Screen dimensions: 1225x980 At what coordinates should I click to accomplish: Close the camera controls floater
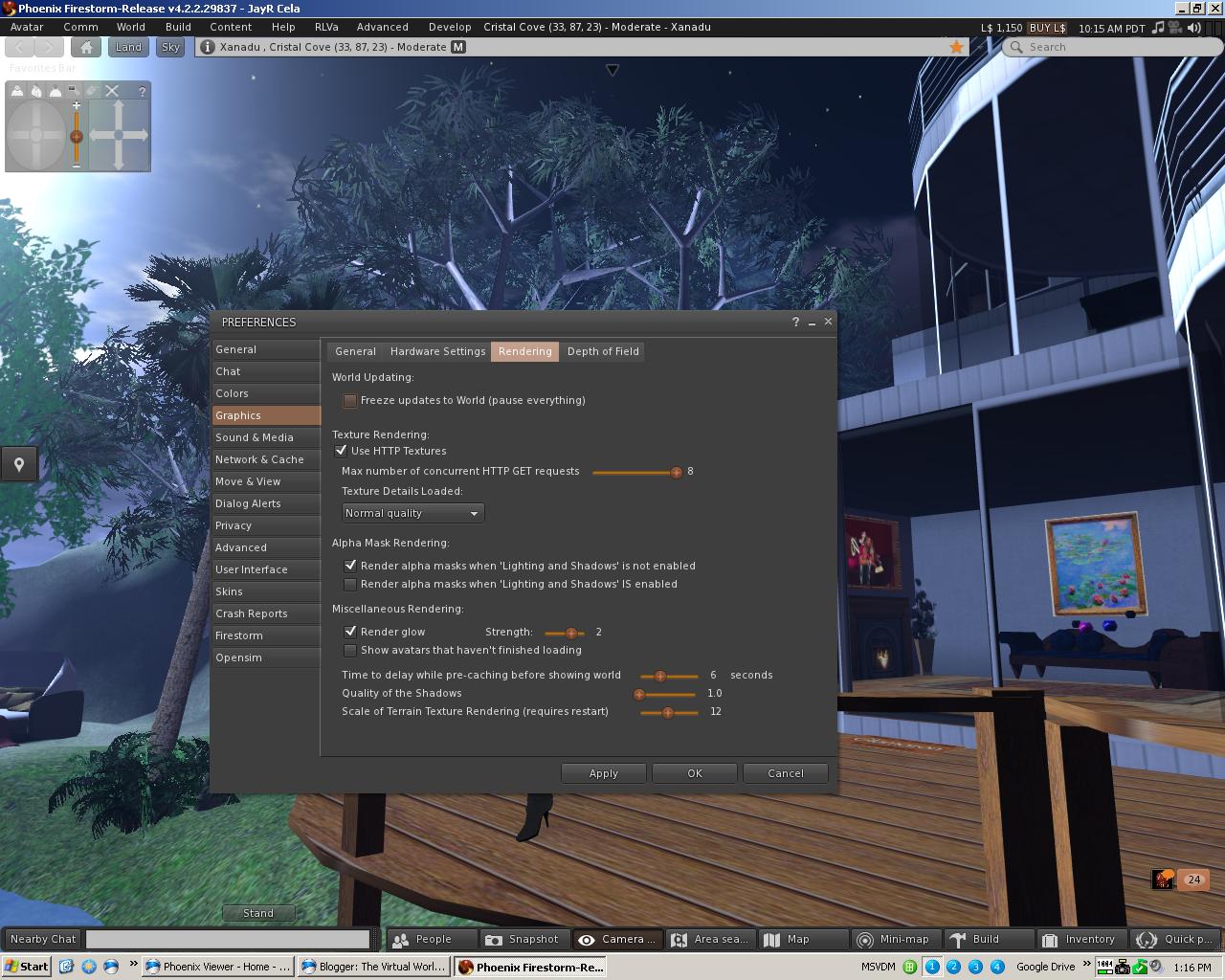(x=112, y=91)
